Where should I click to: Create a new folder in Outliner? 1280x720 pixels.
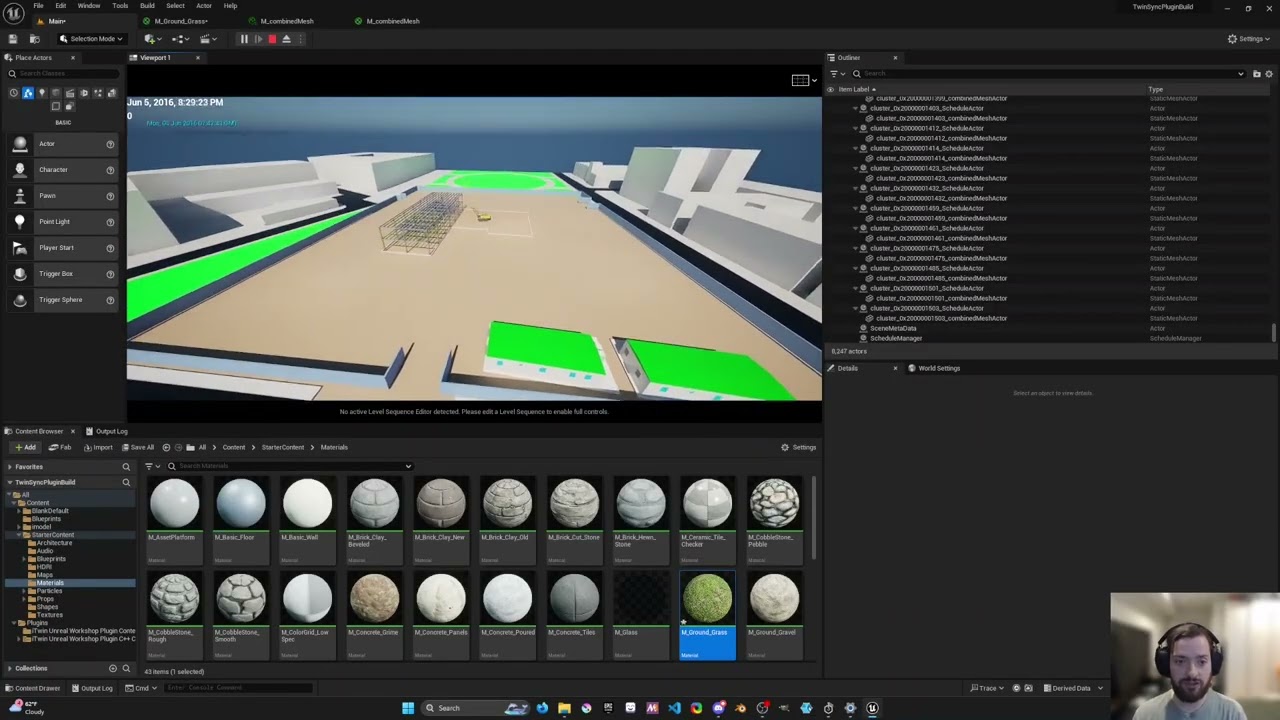coord(1257,74)
